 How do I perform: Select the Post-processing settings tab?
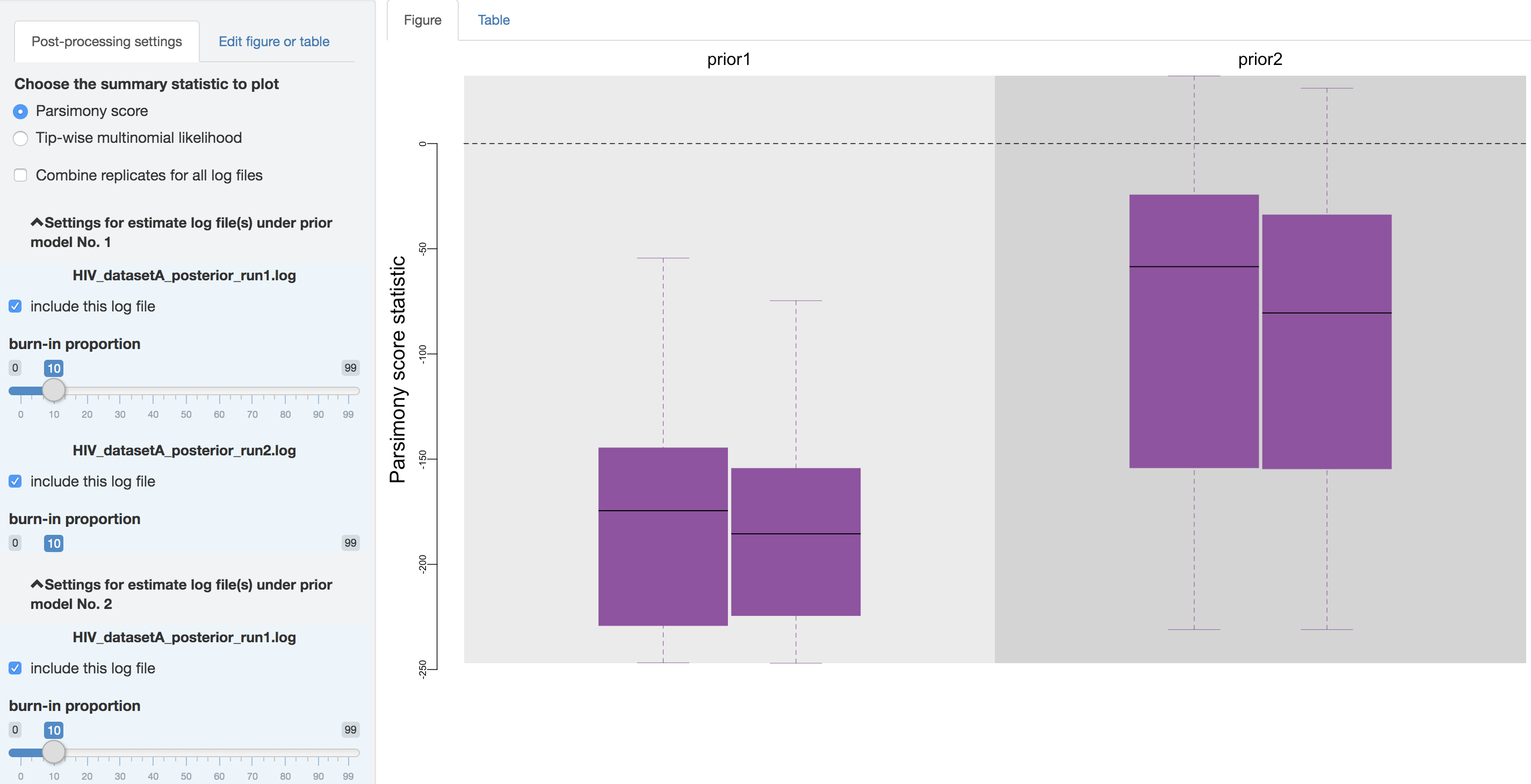point(106,41)
